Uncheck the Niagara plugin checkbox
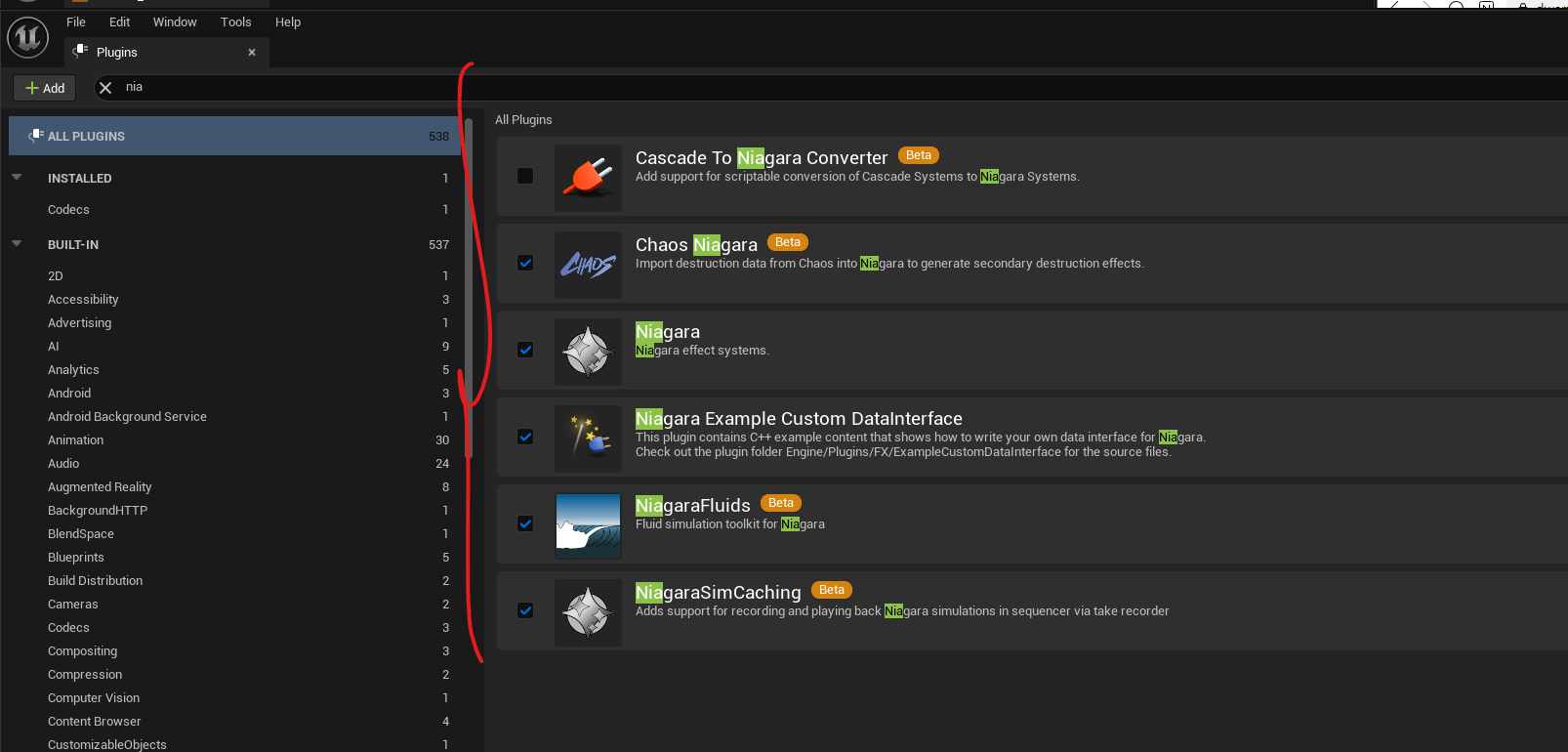The width and height of the screenshot is (1568, 752). [x=525, y=350]
